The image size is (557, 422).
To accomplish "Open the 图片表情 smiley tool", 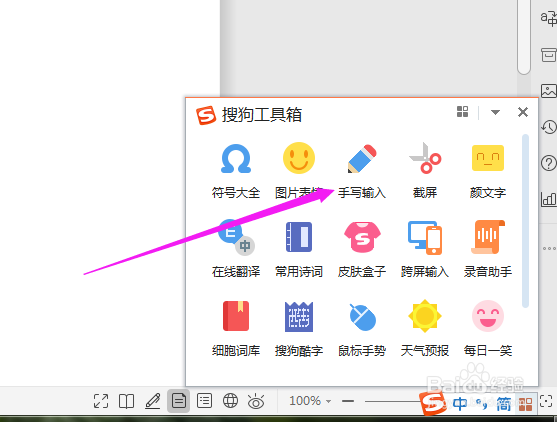I will tap(299, 171).
